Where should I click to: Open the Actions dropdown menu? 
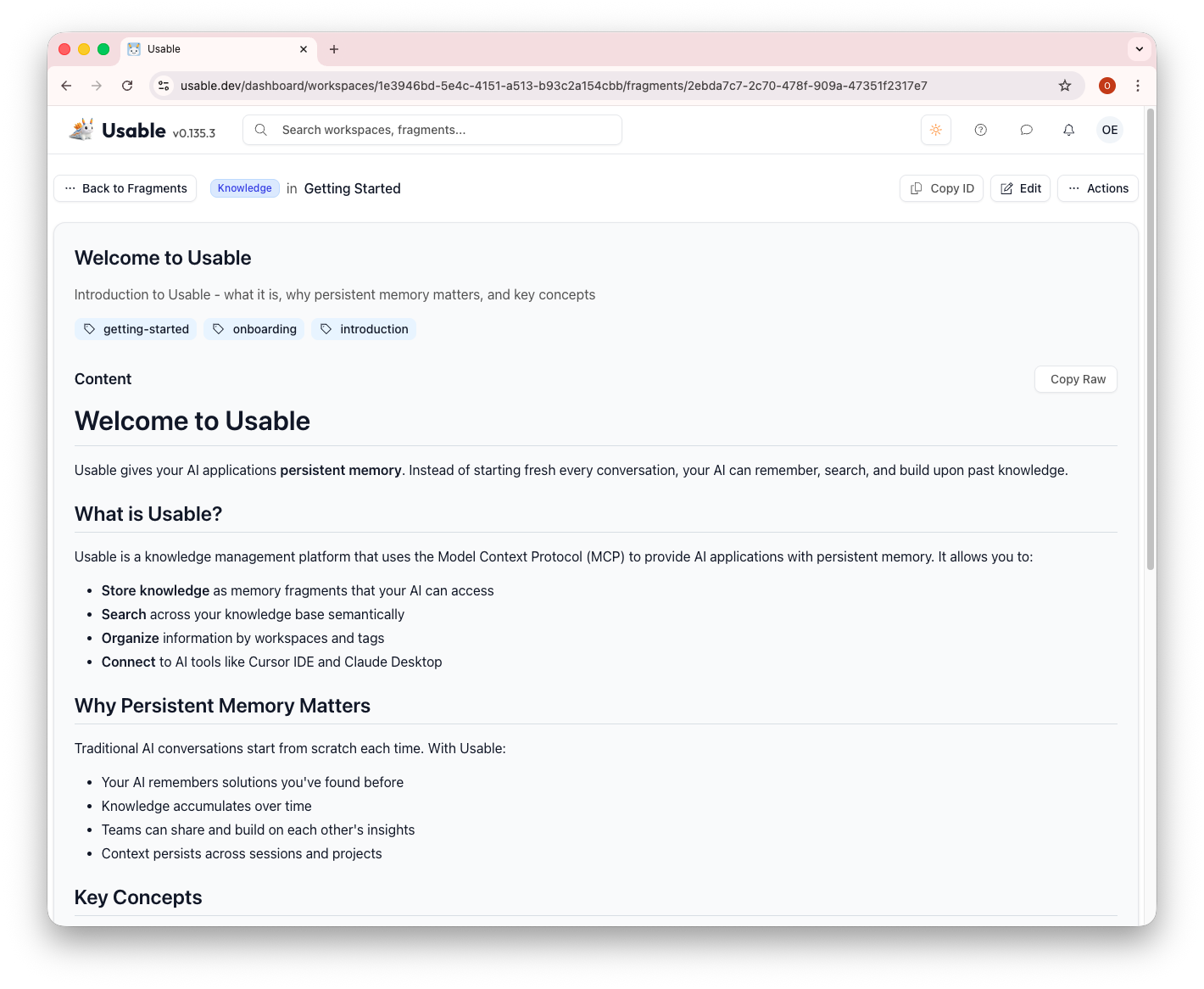point(1097,188)
